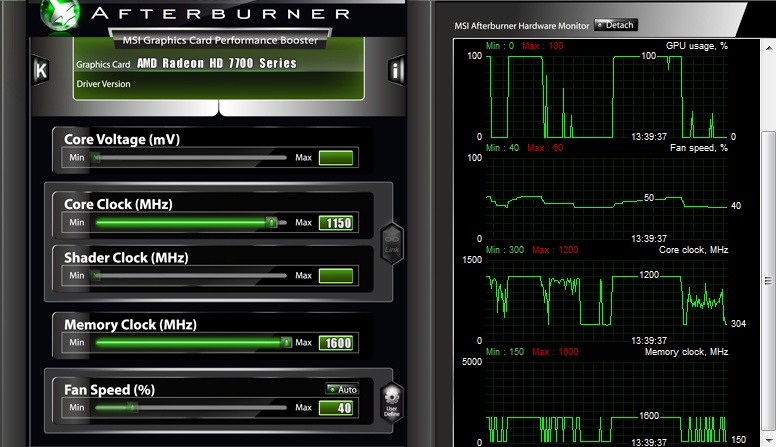The image size is (776, 447).
Task: Click the Core clock graph
Action: 607,301
